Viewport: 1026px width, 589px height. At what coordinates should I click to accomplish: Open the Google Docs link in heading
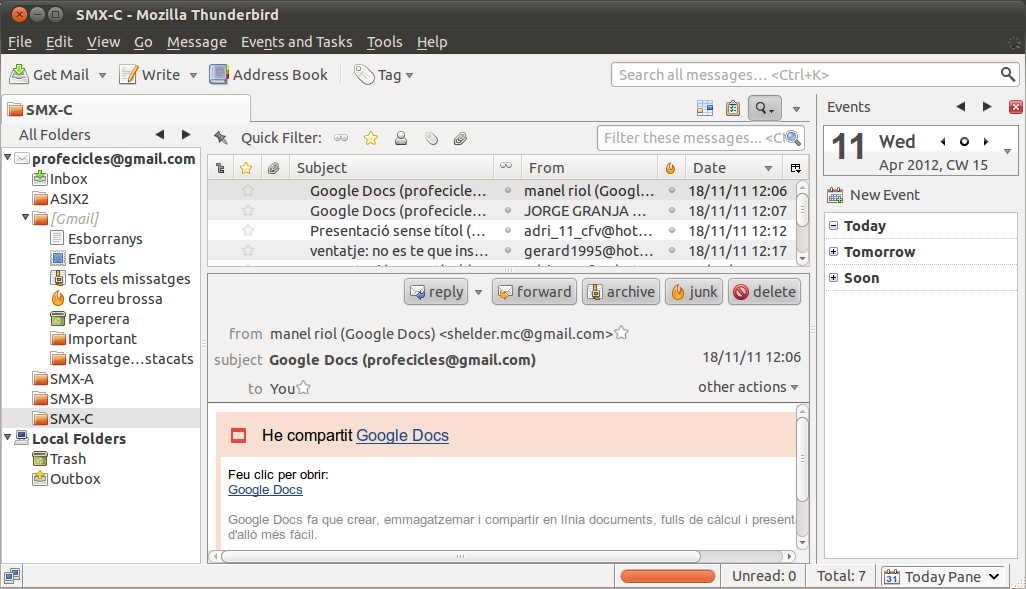[x=402, y=435]
